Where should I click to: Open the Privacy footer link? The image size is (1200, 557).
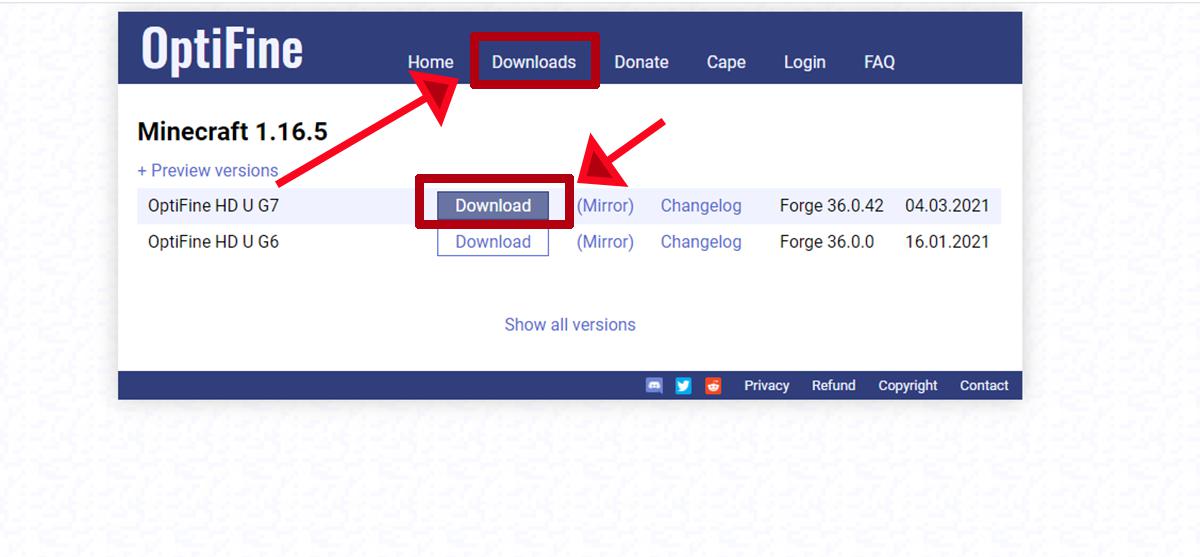tap(767, 385)
